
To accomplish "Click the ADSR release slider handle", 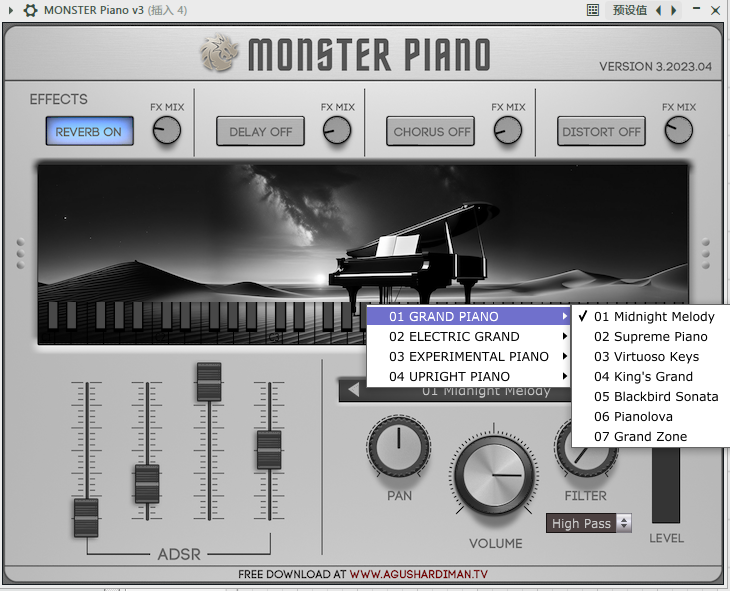I will (x=269, y=450).
